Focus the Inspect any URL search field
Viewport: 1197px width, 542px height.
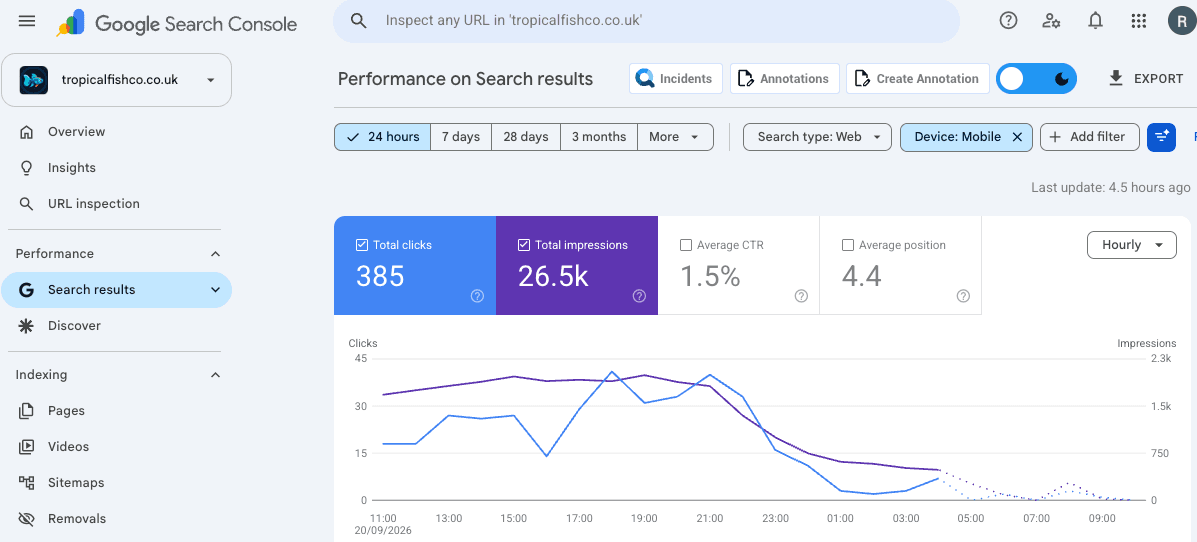pos(646,21)
